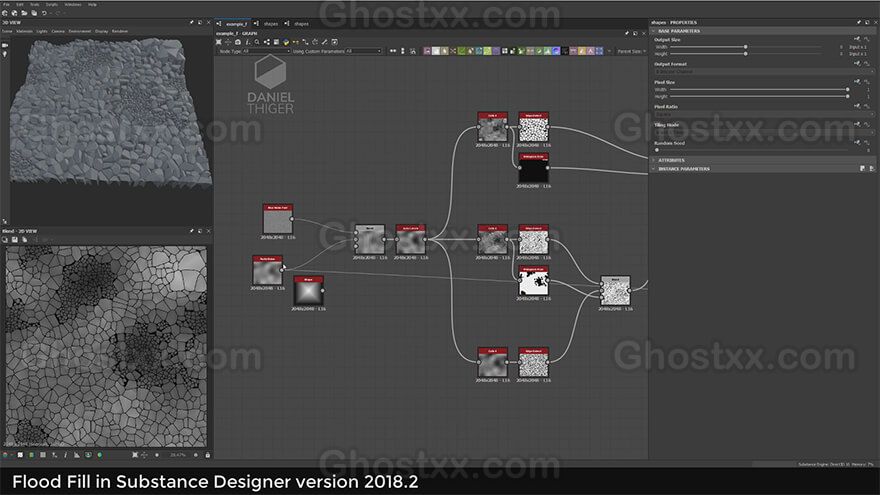The image size is (880, 495).
Task: Open the Output Format dropdown
Action: [765, 71]
